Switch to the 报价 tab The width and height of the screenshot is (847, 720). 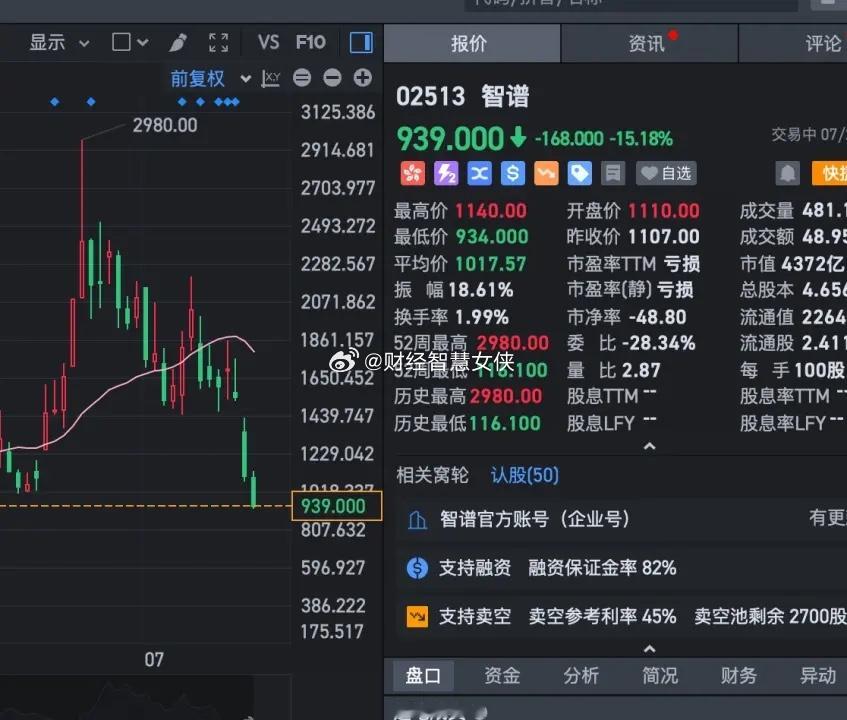pos(472,43)
